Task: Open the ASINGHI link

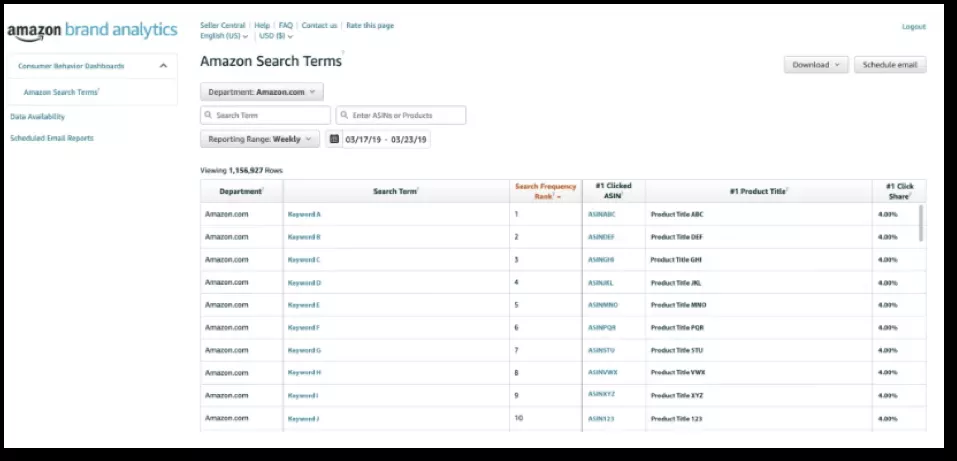Action: (x=601, y=260)
